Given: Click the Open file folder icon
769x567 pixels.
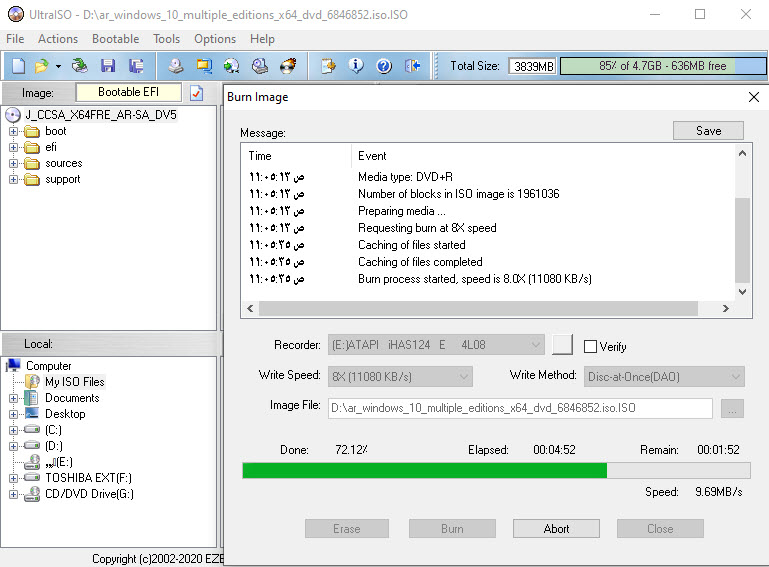Looking at the screenshot, I should click(42, 66).
